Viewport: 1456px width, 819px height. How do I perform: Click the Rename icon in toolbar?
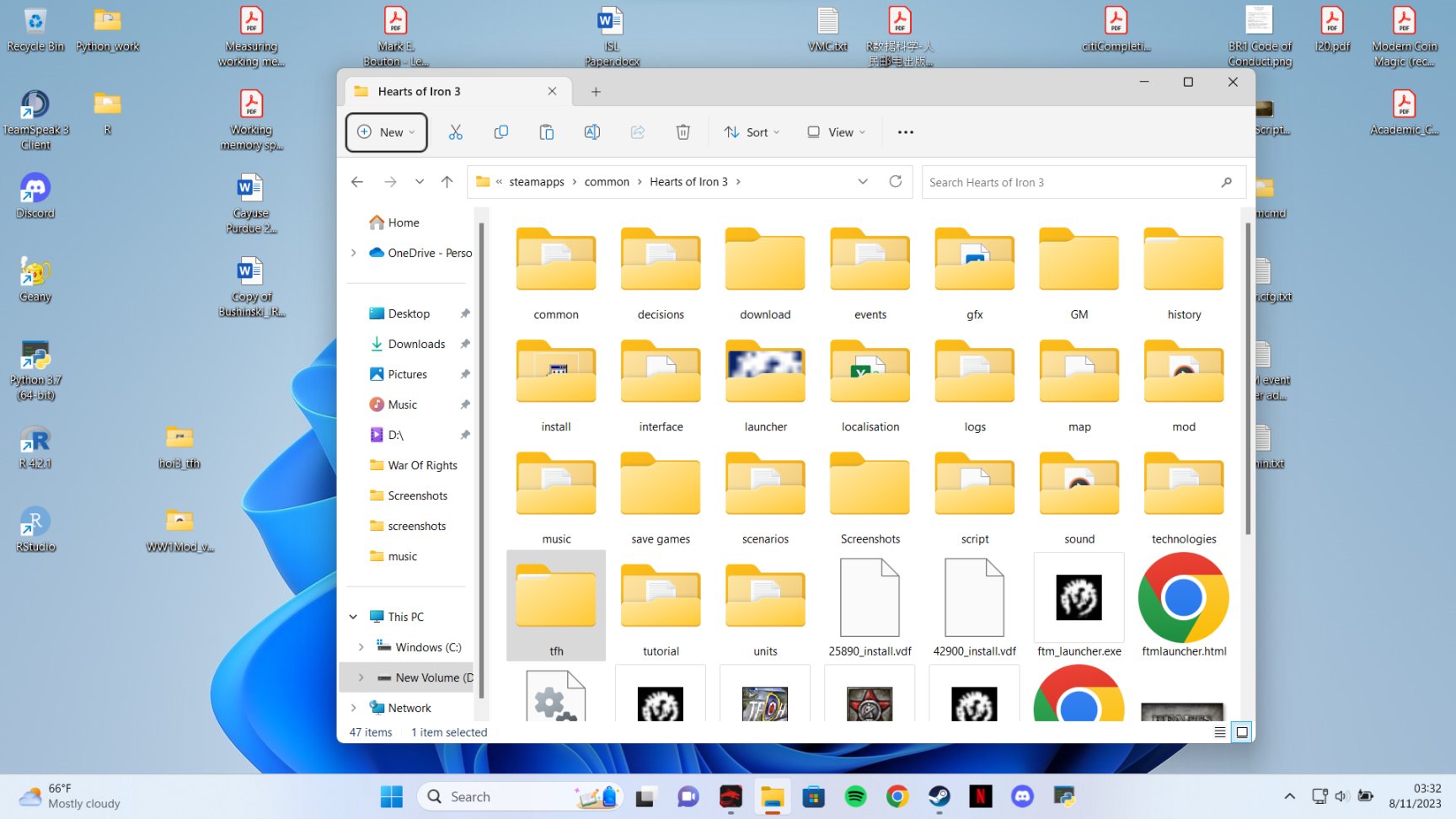592,132
